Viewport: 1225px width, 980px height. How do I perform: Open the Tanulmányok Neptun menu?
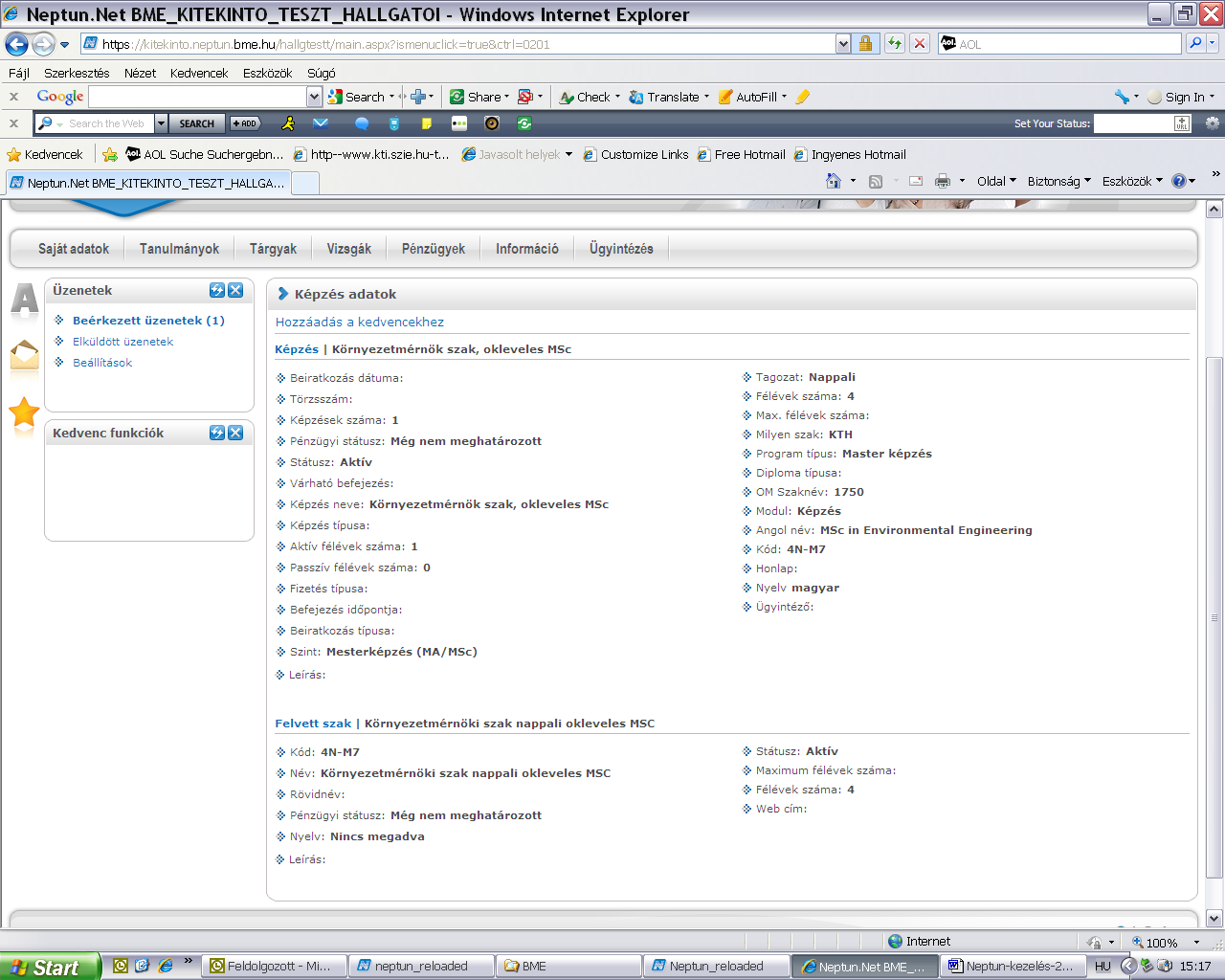[179, 249]
